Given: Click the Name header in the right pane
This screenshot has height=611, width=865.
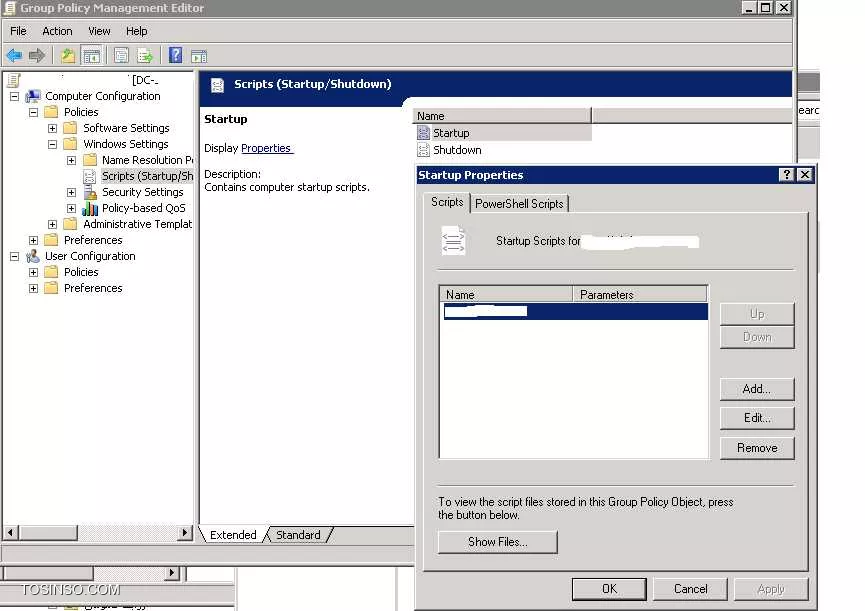Looking at the screenshot, I should pyautogui.click(x=502, y=116).
